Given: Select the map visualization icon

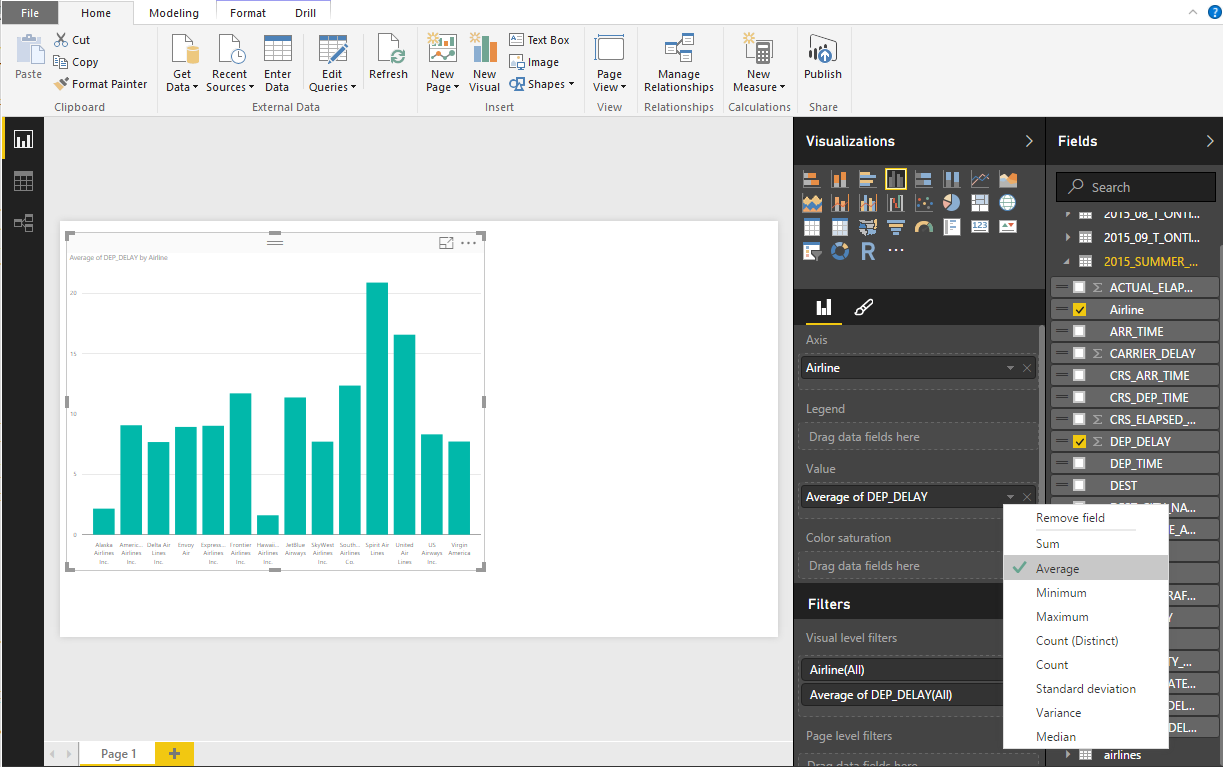Looking at the screenshot, I should pos(1008,202).
